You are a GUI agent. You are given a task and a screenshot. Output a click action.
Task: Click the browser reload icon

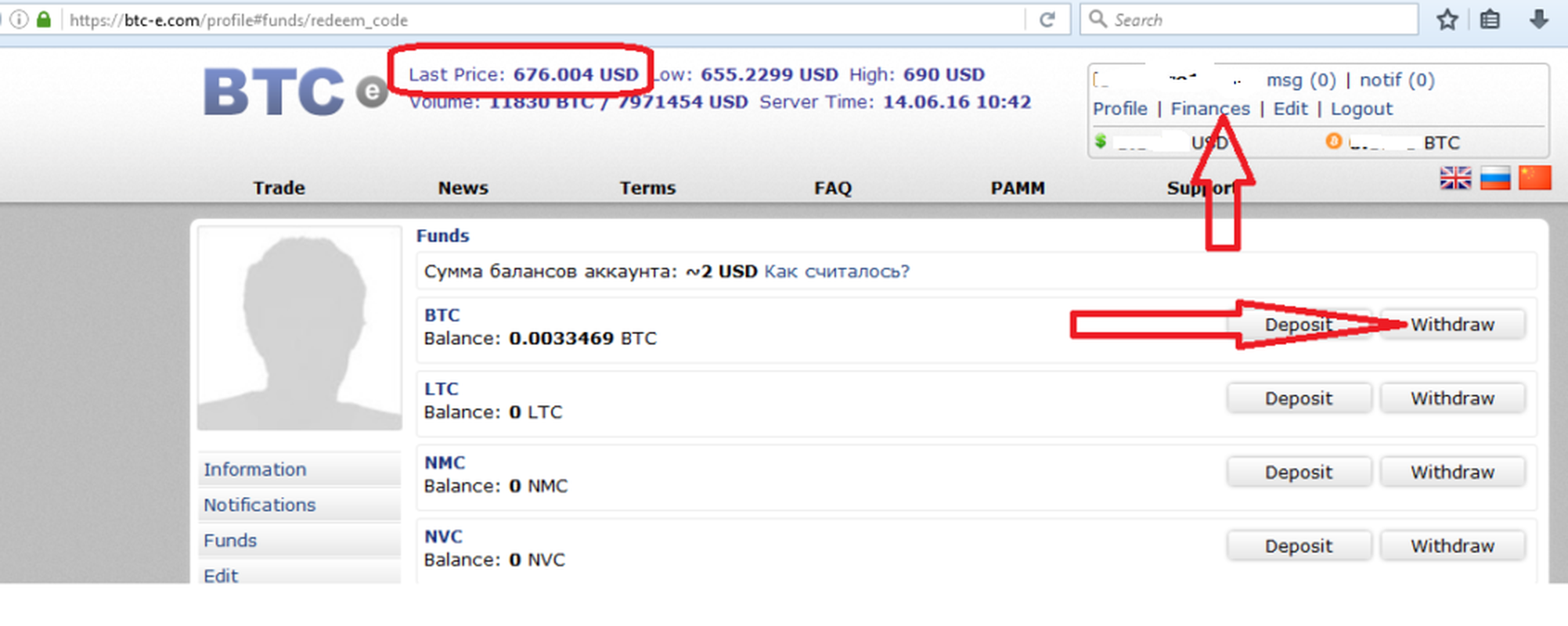click(x=1047, y=20)
